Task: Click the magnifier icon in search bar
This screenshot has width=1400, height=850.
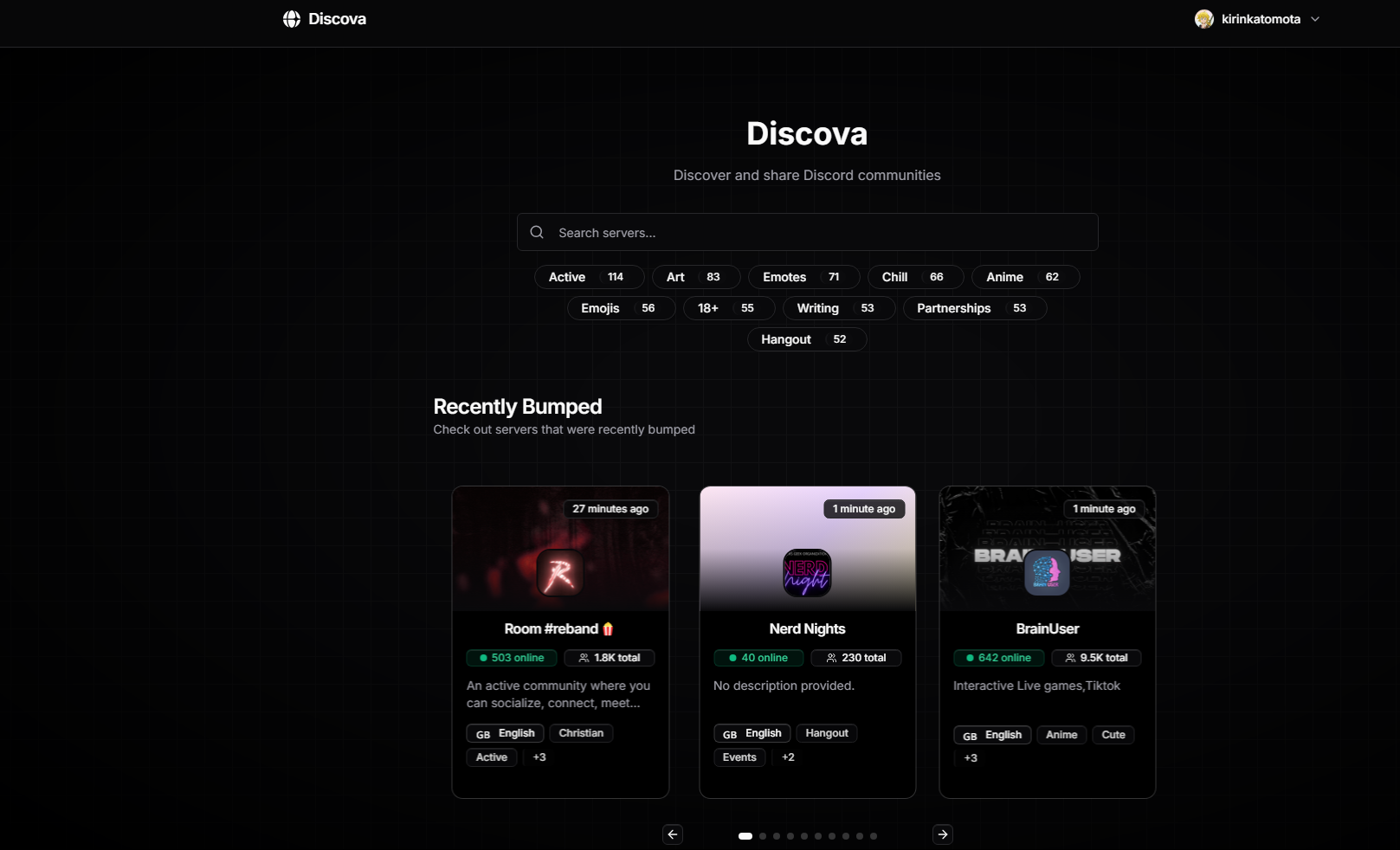Action: click(537, 232)
